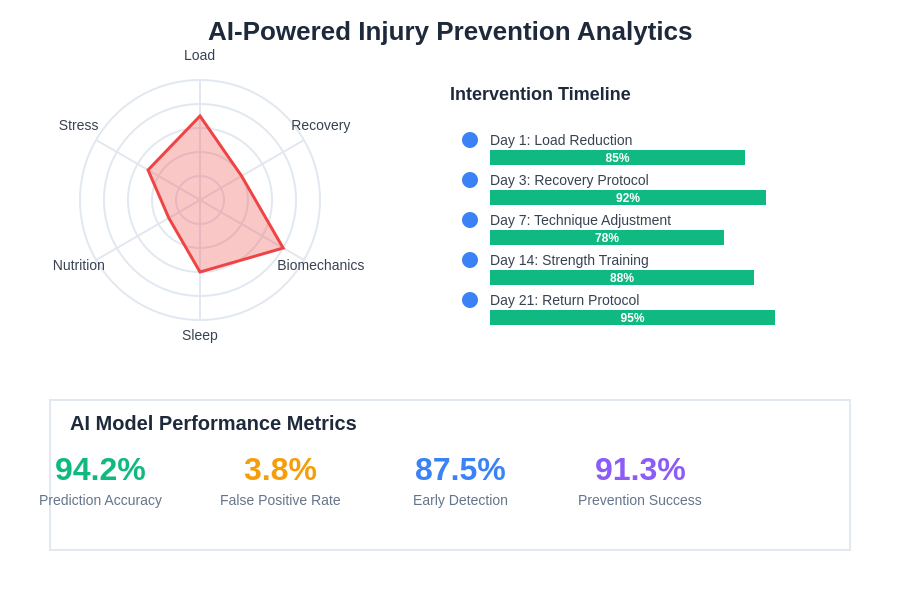900x600 pixels.
Task: Select the Day 14 Strength Training dot
Action: tap(470, 260)
